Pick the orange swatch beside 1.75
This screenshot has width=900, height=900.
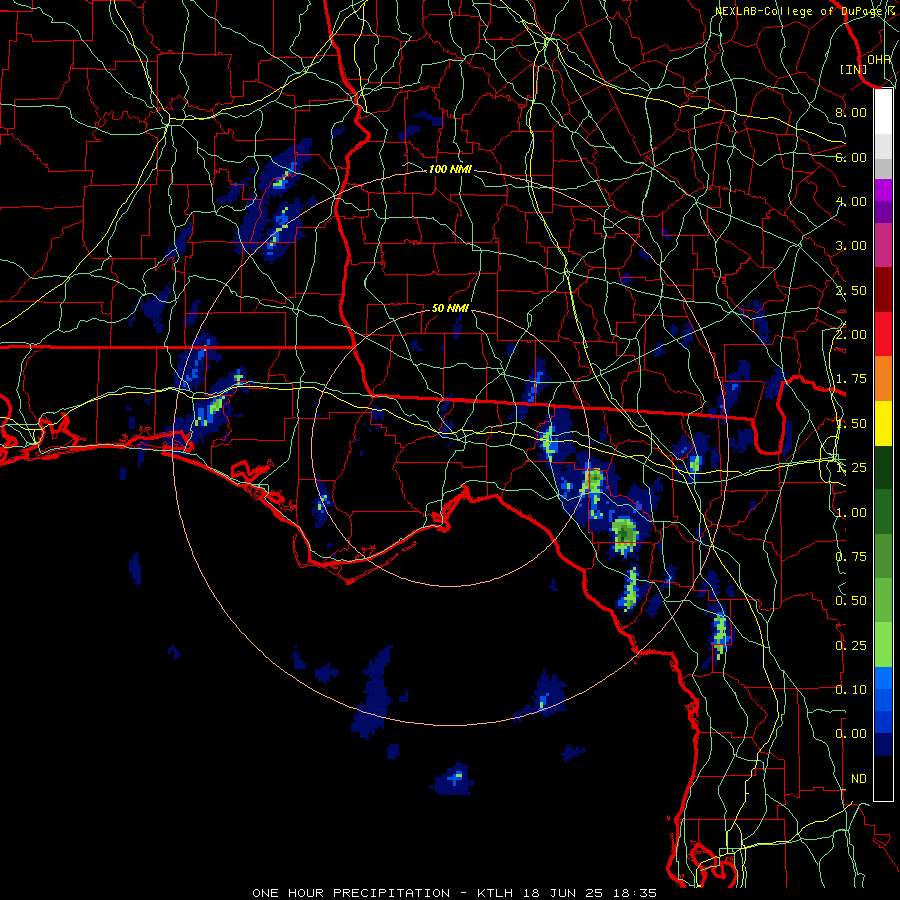(883, 378)
